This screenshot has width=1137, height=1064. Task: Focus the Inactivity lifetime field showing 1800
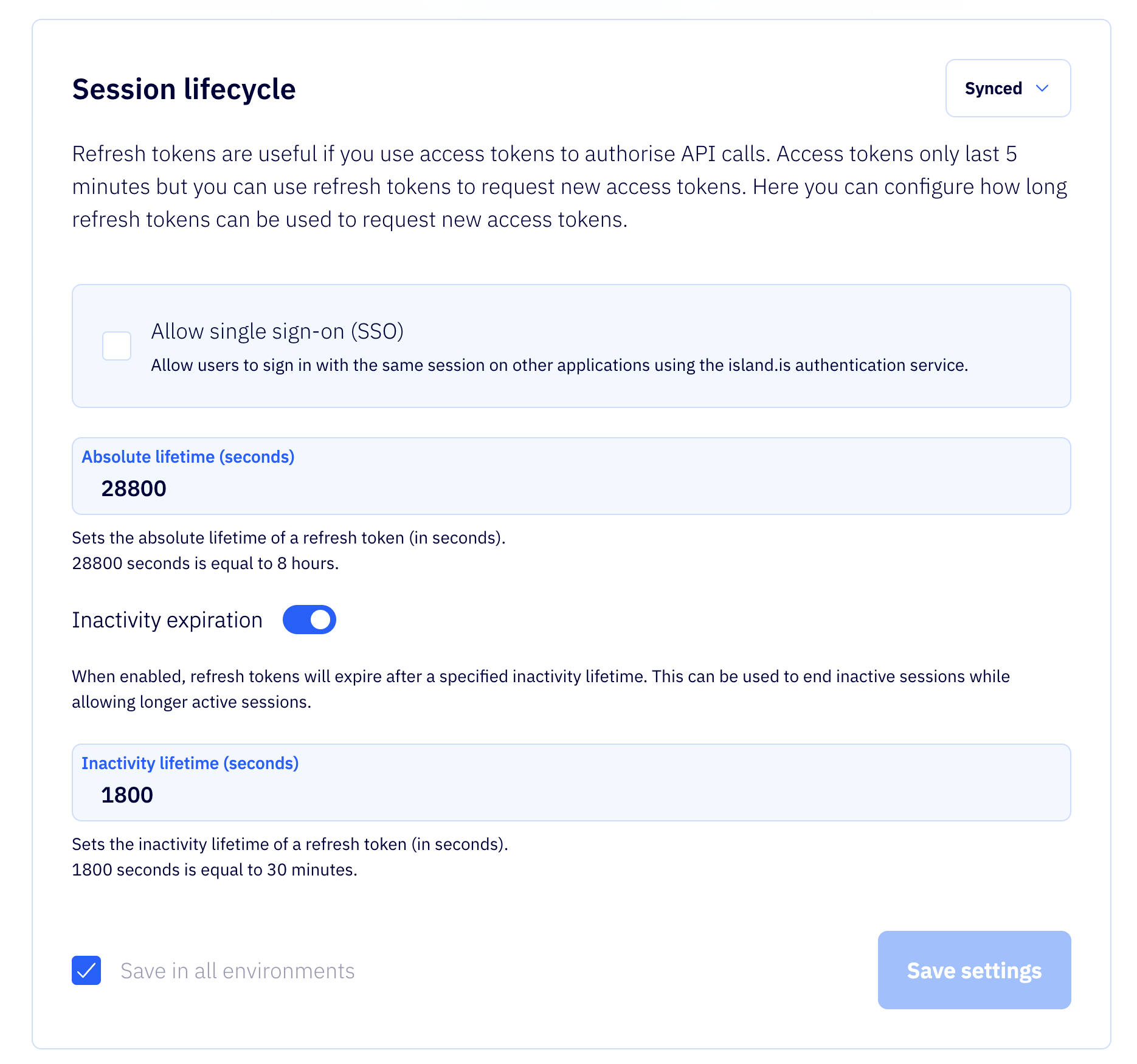click(x=570, y=795)
